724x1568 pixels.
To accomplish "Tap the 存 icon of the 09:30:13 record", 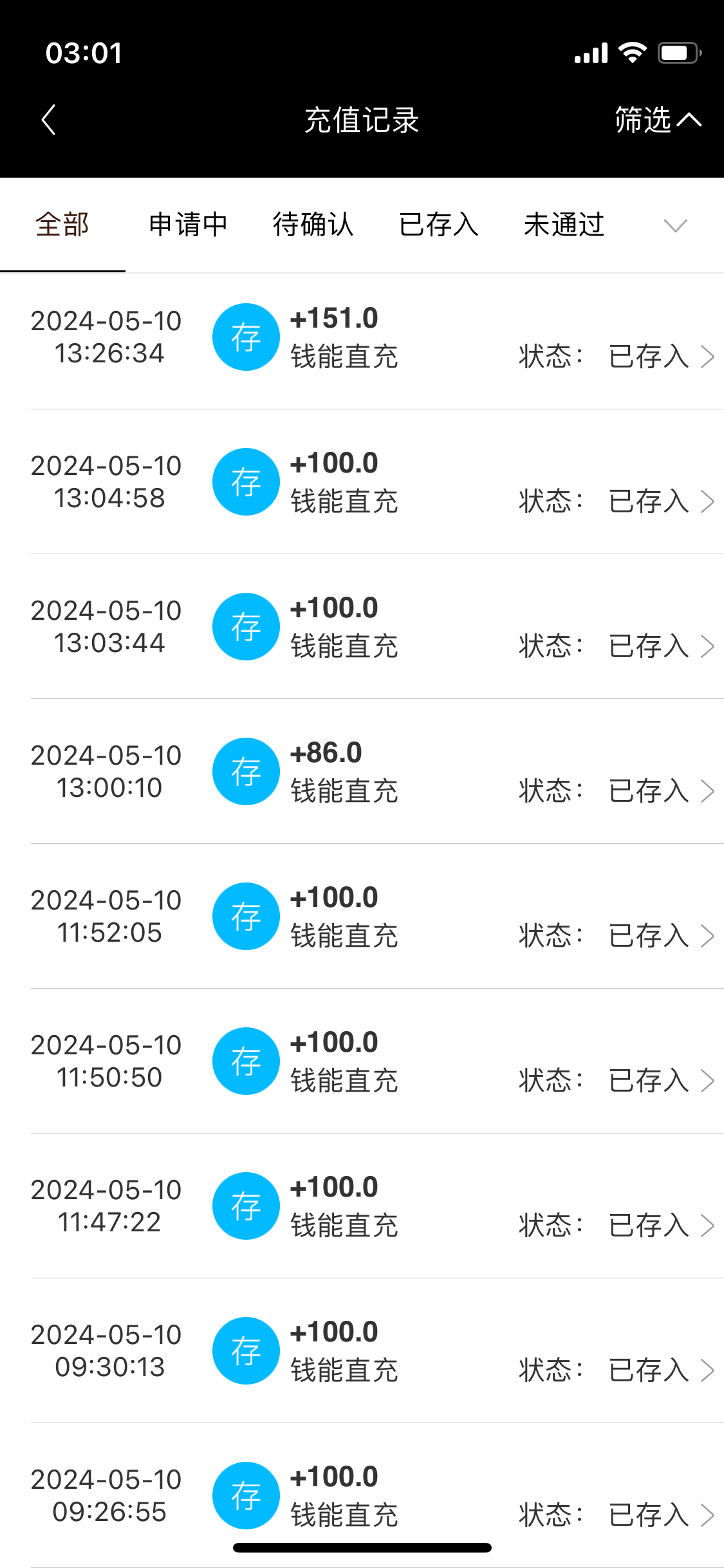I will (x=246, y=1350).
